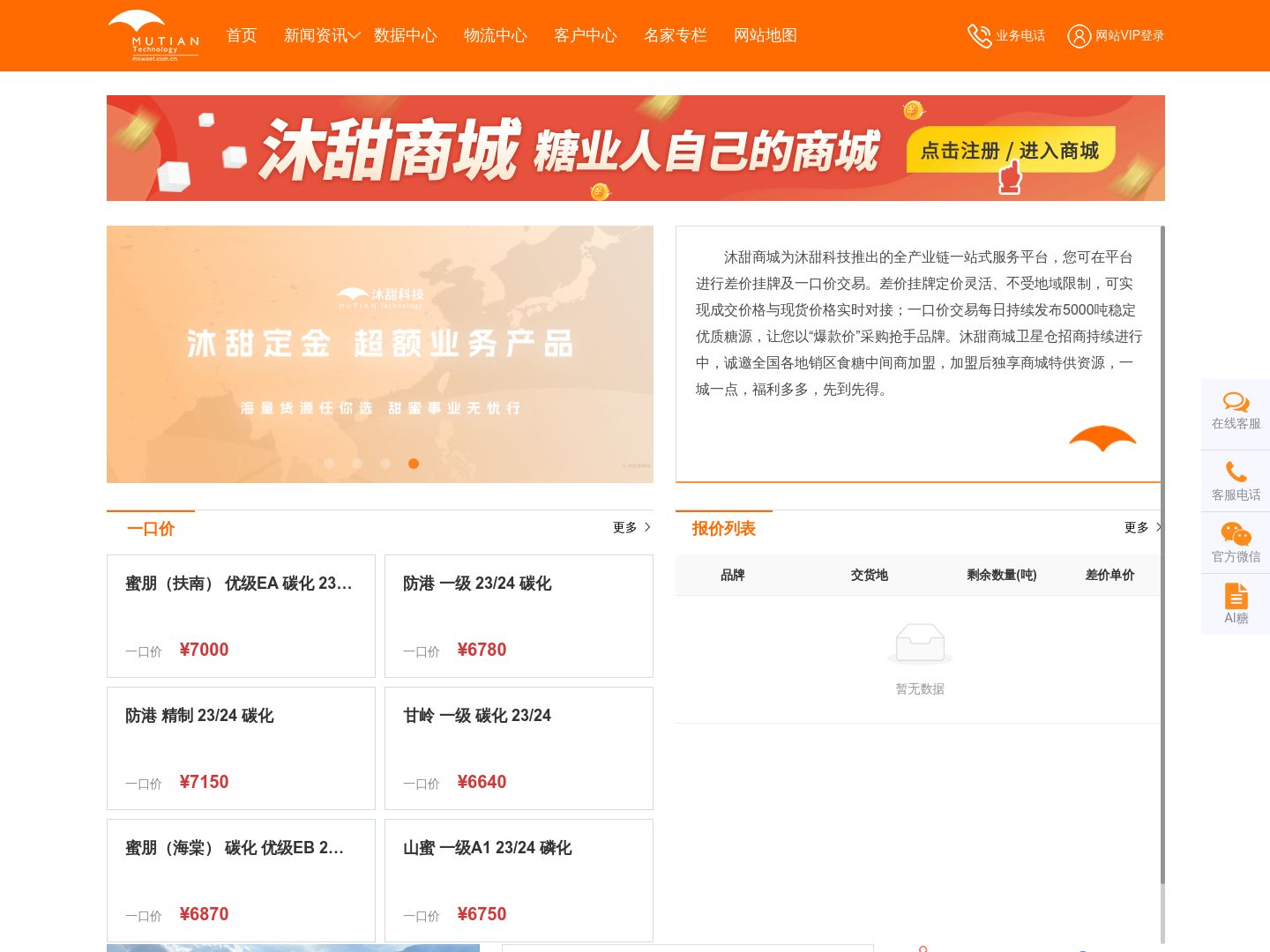Open the 名家专栏 menu item
The width and height of the screenshot is (1270, 952).
pyautogui.click(x=676, y=35)
